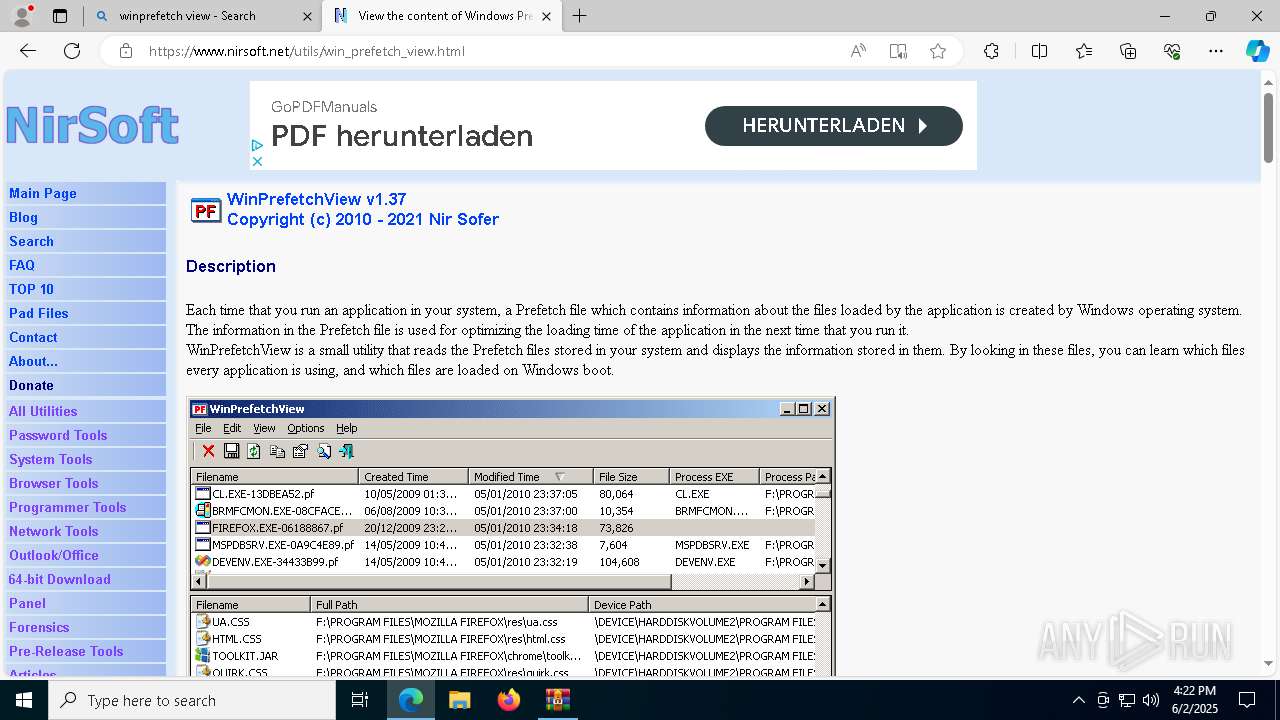1280x720 pixels.
Task: Close the winprefetch view - Search tab
Action: [307, 16]
